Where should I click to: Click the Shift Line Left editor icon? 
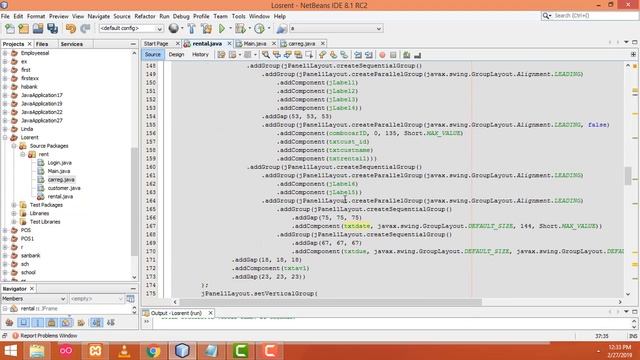(x=358, y=55)
